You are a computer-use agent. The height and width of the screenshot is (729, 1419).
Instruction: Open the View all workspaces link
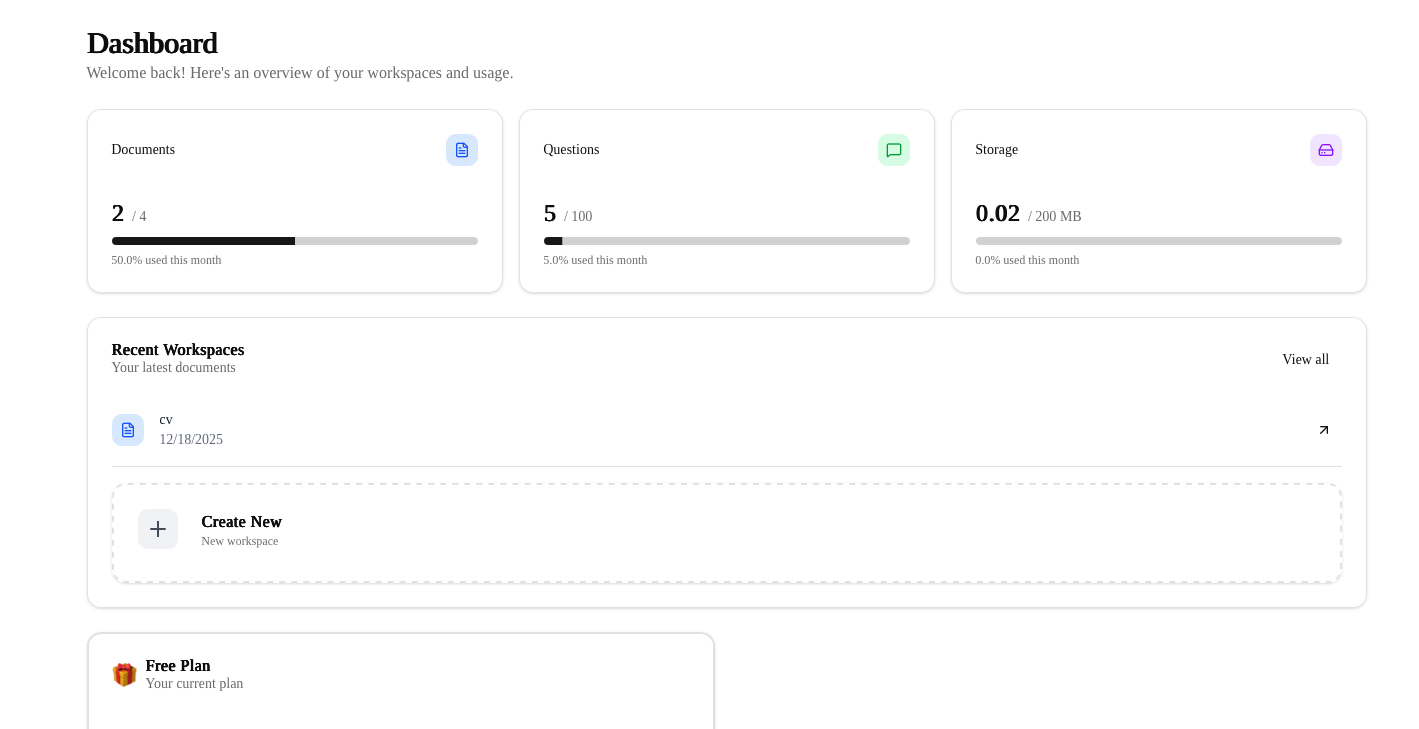tap(1305, 360)
